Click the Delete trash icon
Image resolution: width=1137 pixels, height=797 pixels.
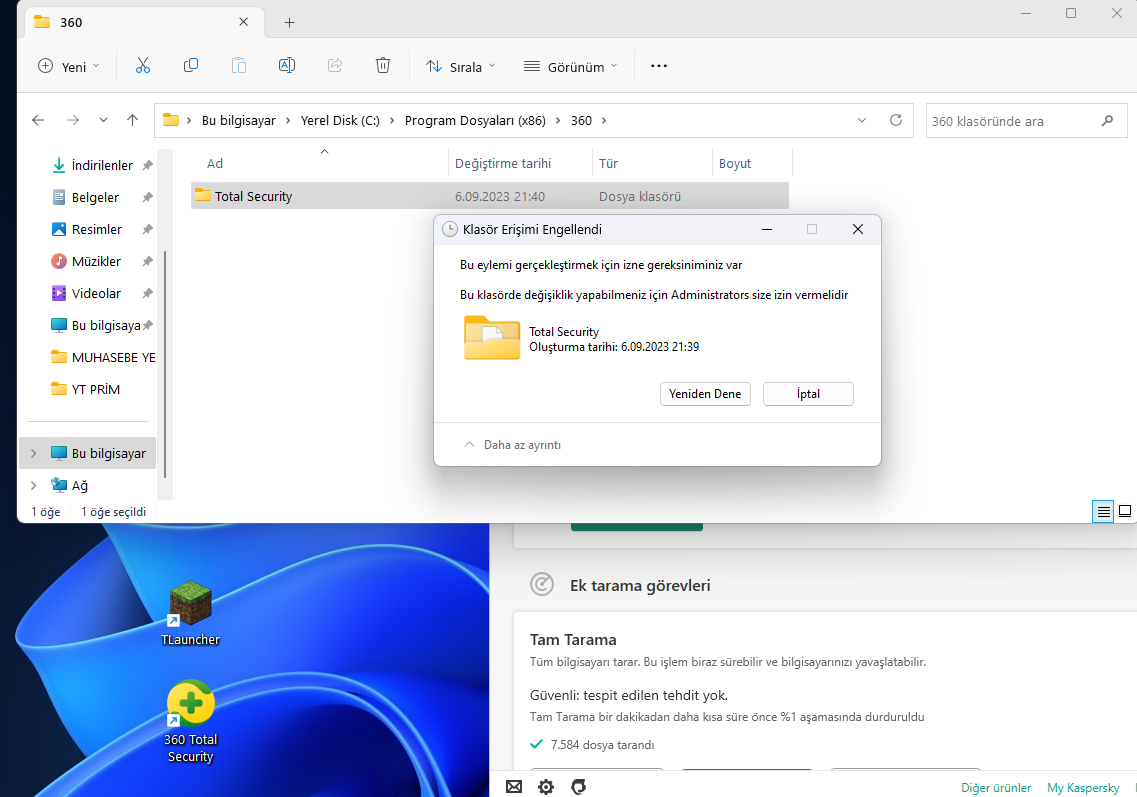pyautogui.click(x=383, y=66)
